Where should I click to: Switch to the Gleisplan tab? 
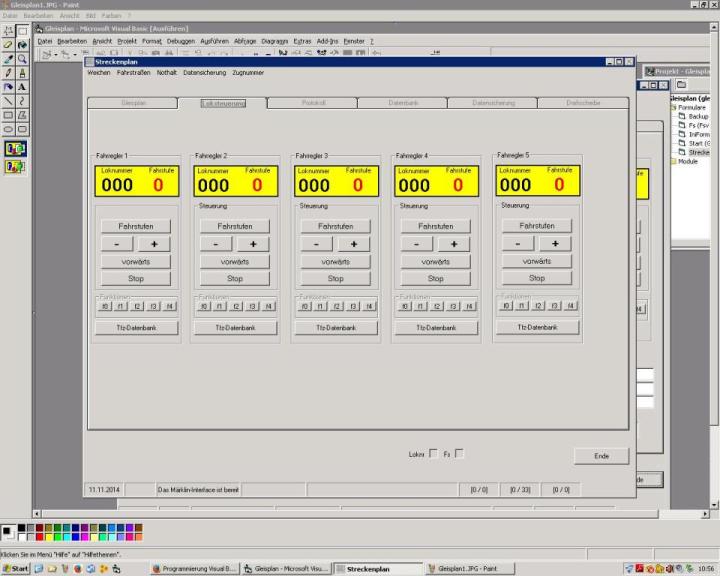pos(132,103)
